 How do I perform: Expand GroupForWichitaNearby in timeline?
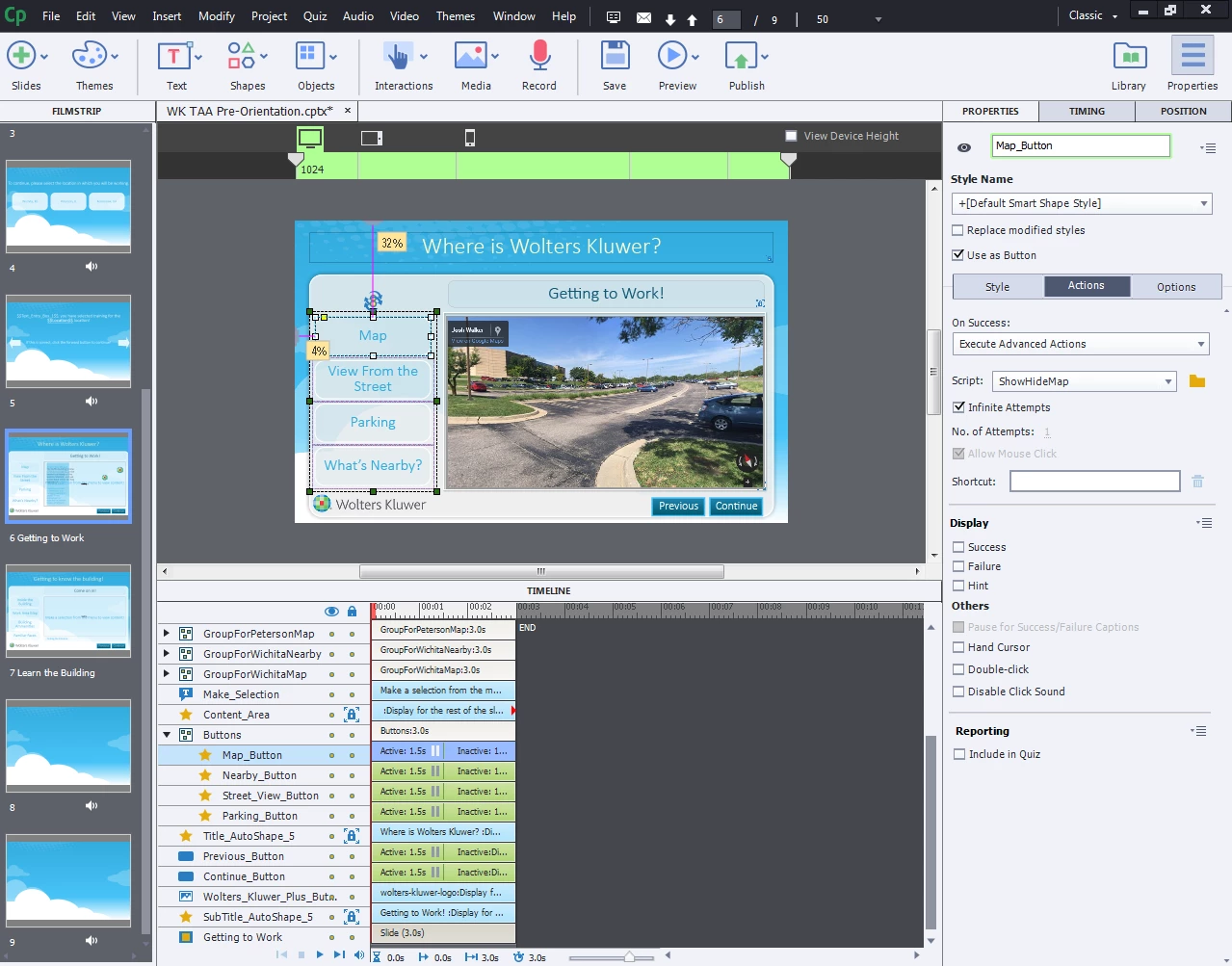coord(167,654)
